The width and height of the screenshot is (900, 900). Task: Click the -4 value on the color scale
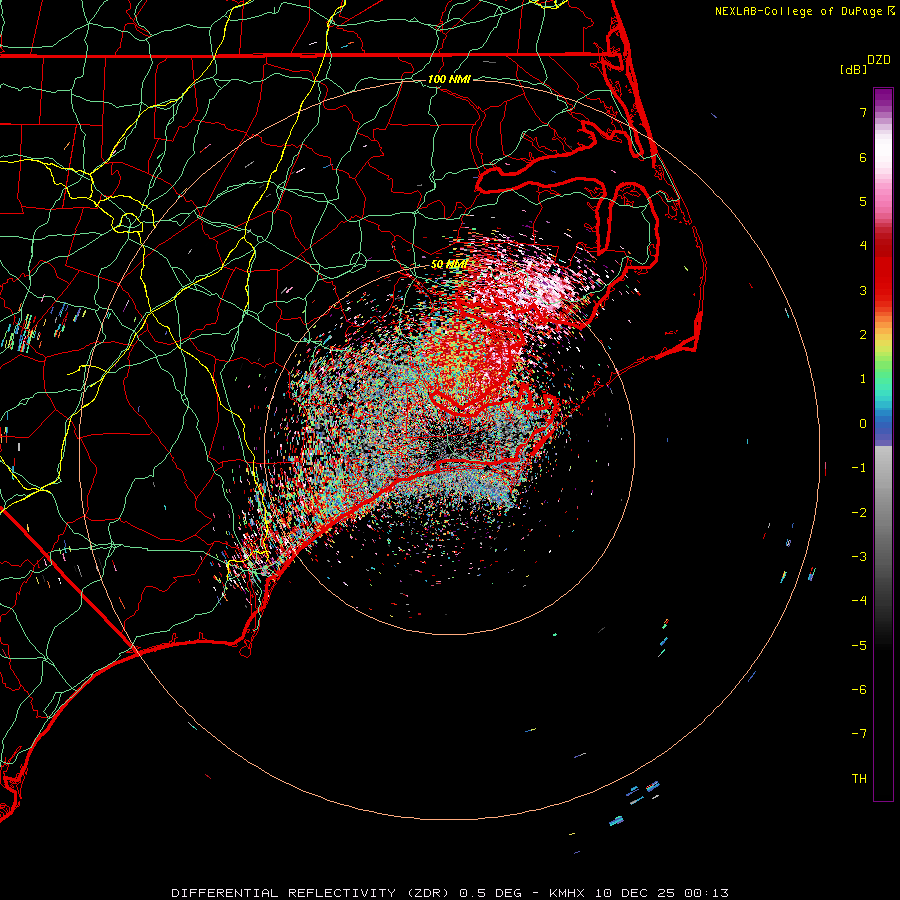click(x=859, y=601)
